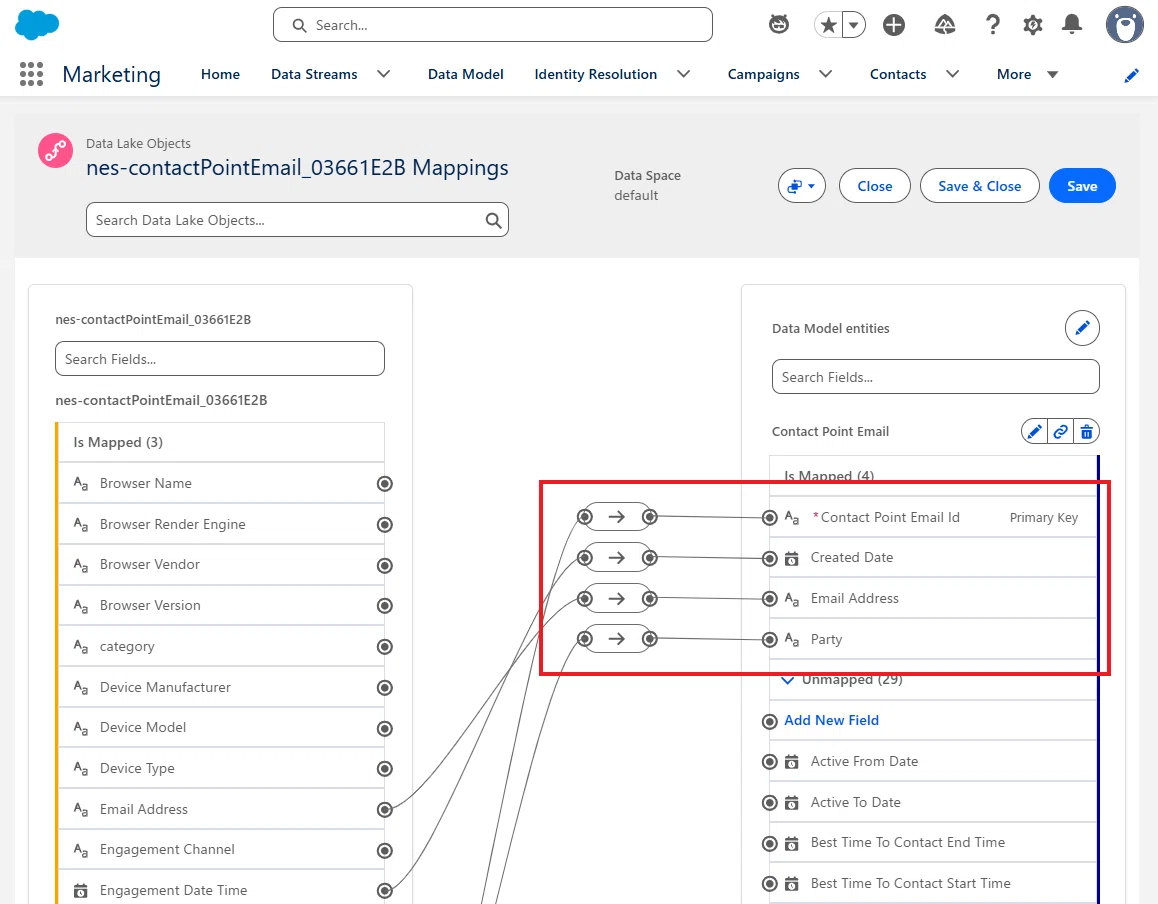The width and height of the screenshot is (1158, 904).
Task: Click the Salesforce cloud logo
Action: (37, 25)
